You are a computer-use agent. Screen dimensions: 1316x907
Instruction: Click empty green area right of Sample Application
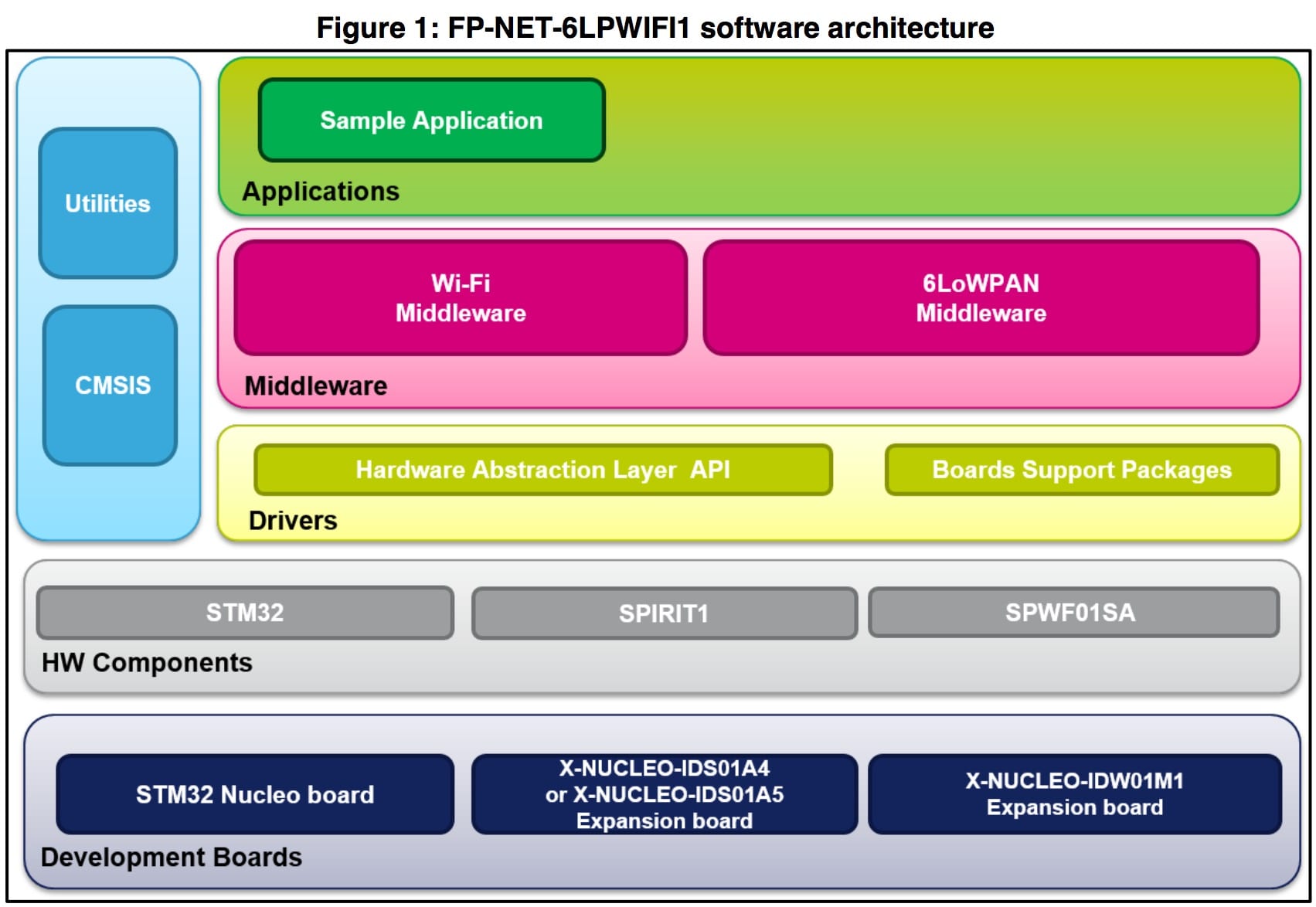click(927, 131)
